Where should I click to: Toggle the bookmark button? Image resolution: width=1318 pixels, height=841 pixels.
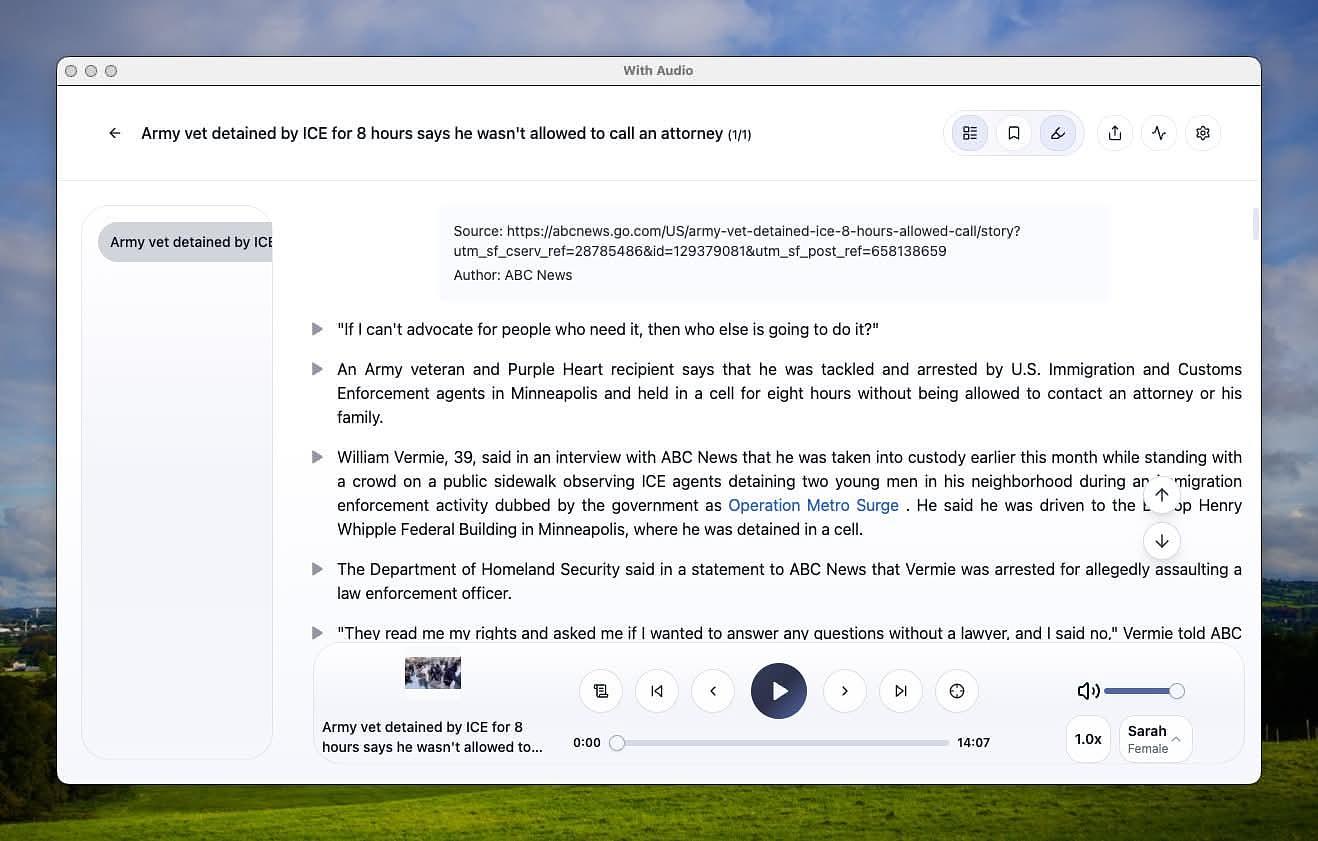tap(1014, 133)
